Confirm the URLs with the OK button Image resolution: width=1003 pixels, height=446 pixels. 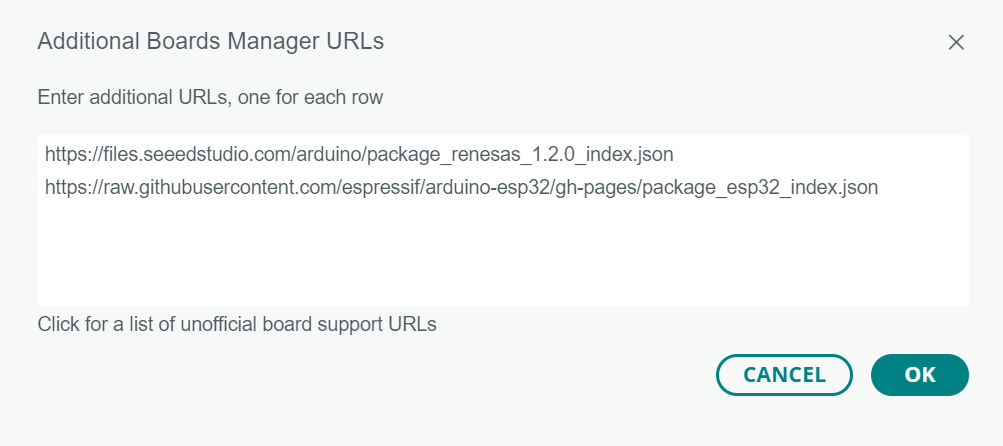(x=920, y=375)
